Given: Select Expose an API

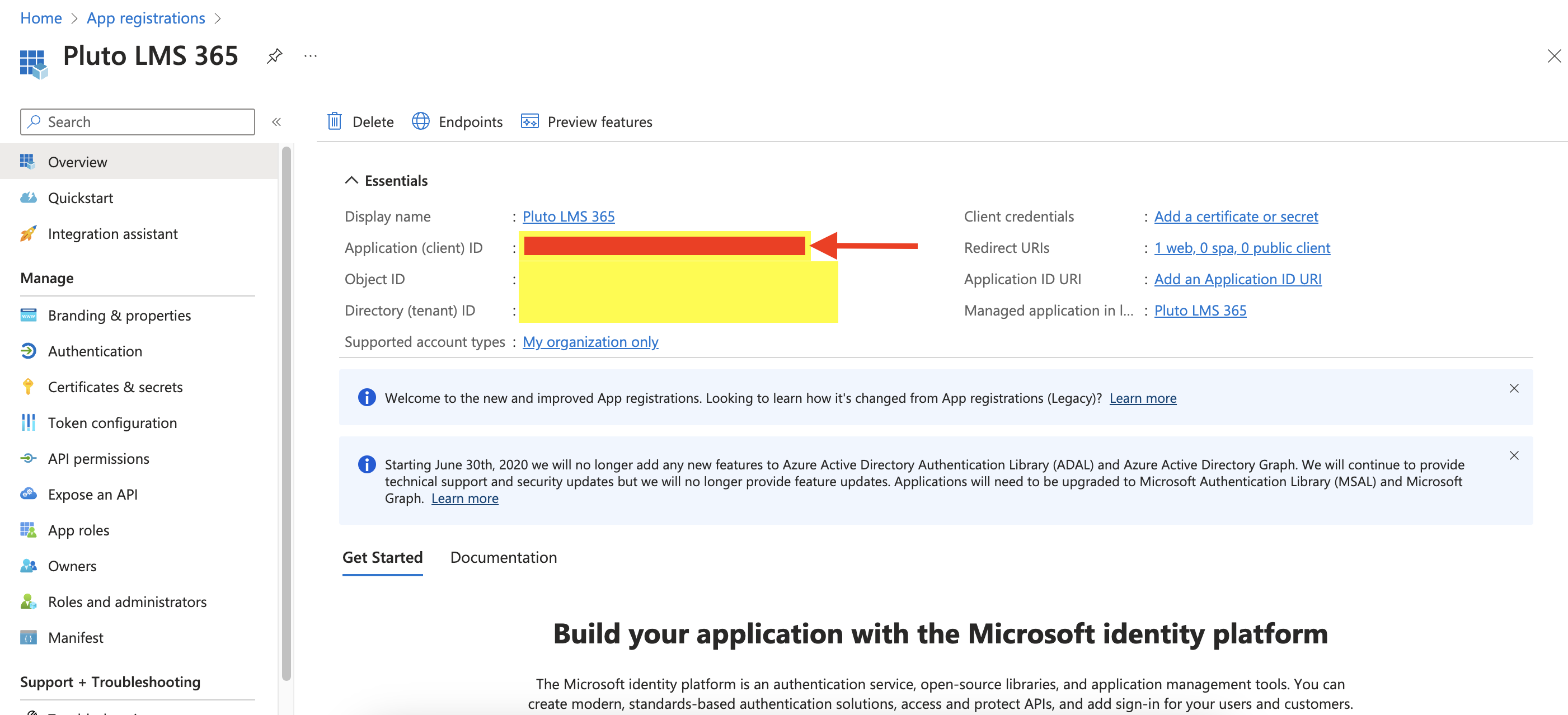Looking at the screenshot, I should pos(139,493).
